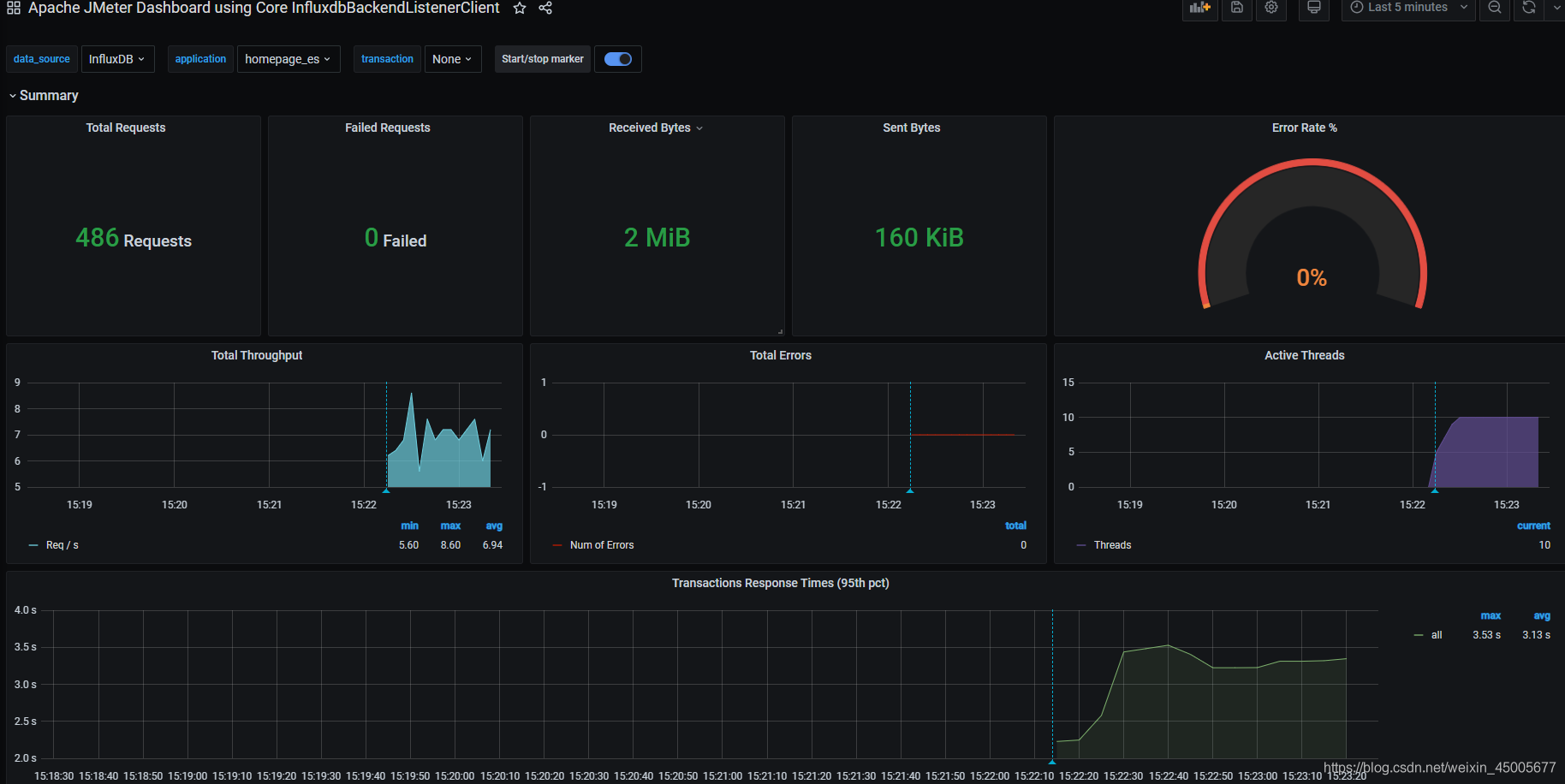Open the InfluxDB data source dropdown
This screenshot has width=1565, height=784.
click(x=117, y=59)
